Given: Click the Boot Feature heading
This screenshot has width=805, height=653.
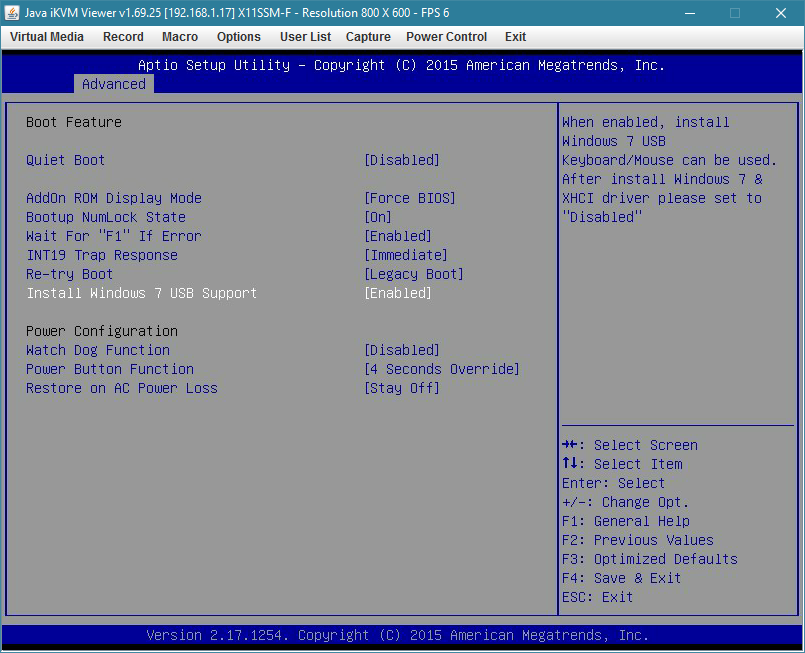Looking at the screenshot, I should tap(74, 122).
